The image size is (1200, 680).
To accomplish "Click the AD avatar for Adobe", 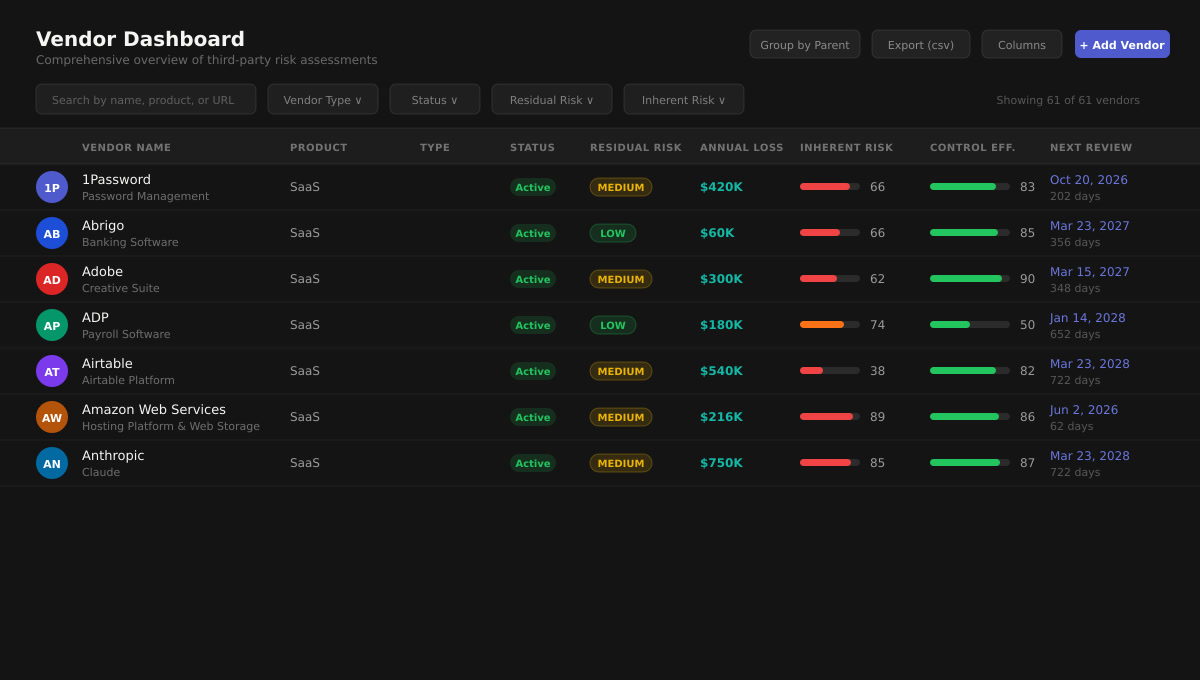I will pyautogui.click(x=52, y=279).
